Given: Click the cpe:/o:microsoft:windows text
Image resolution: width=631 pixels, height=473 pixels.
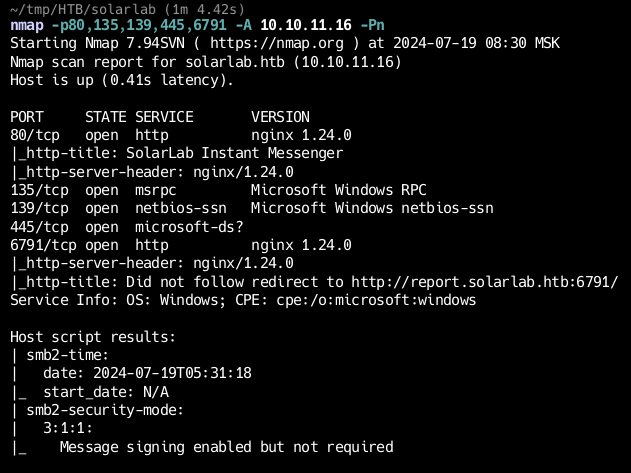Looking at the screenshot, I should tap(376, 300).
